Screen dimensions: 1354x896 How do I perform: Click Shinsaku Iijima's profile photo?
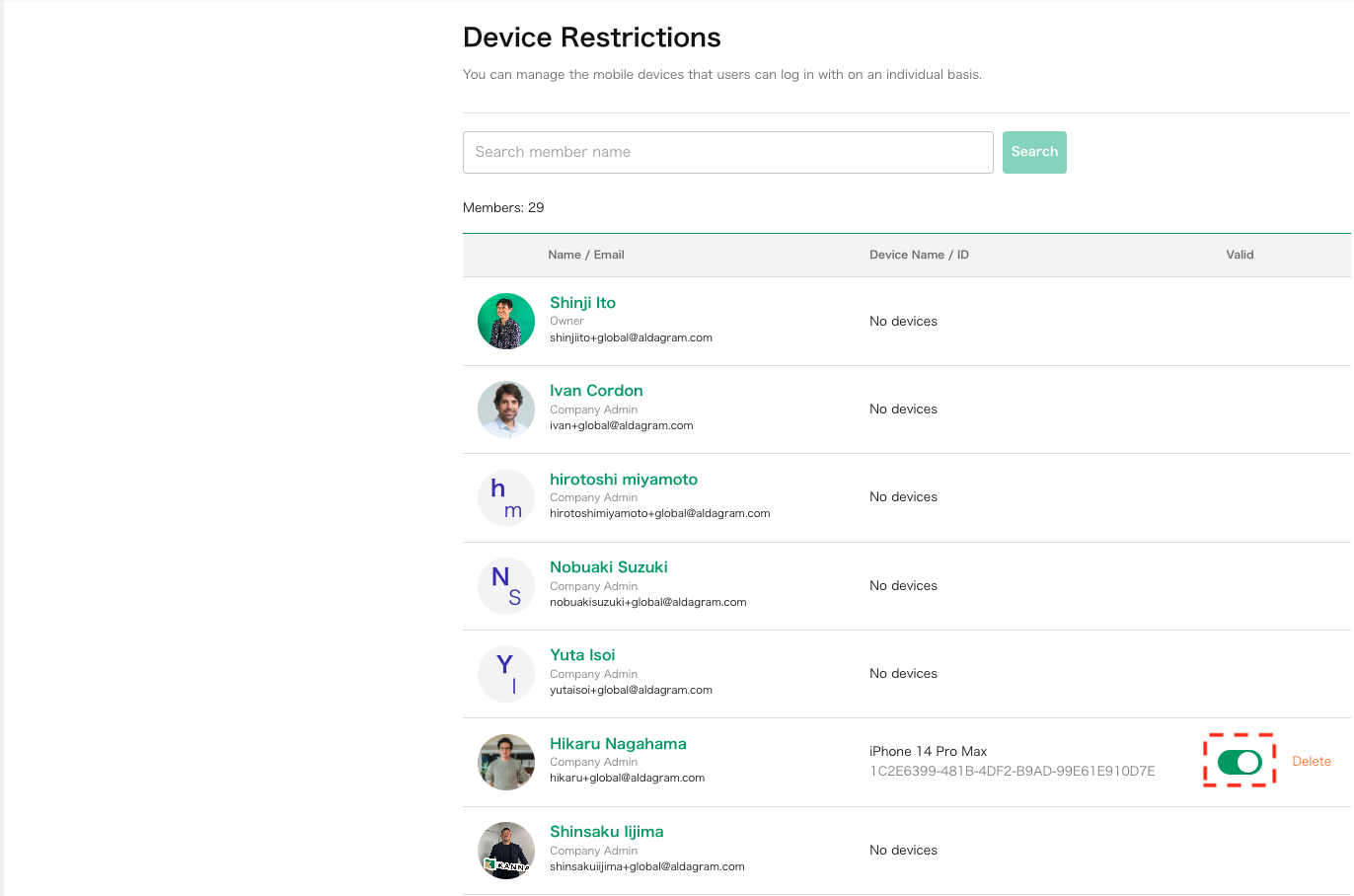click(x=505, y=850)
